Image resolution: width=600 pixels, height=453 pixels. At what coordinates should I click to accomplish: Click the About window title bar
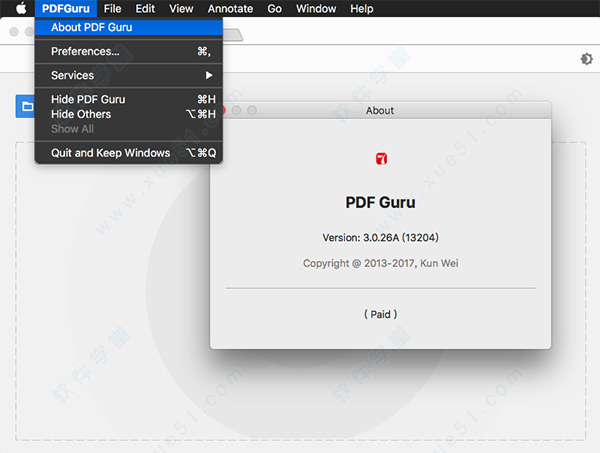tap(380, 110)
